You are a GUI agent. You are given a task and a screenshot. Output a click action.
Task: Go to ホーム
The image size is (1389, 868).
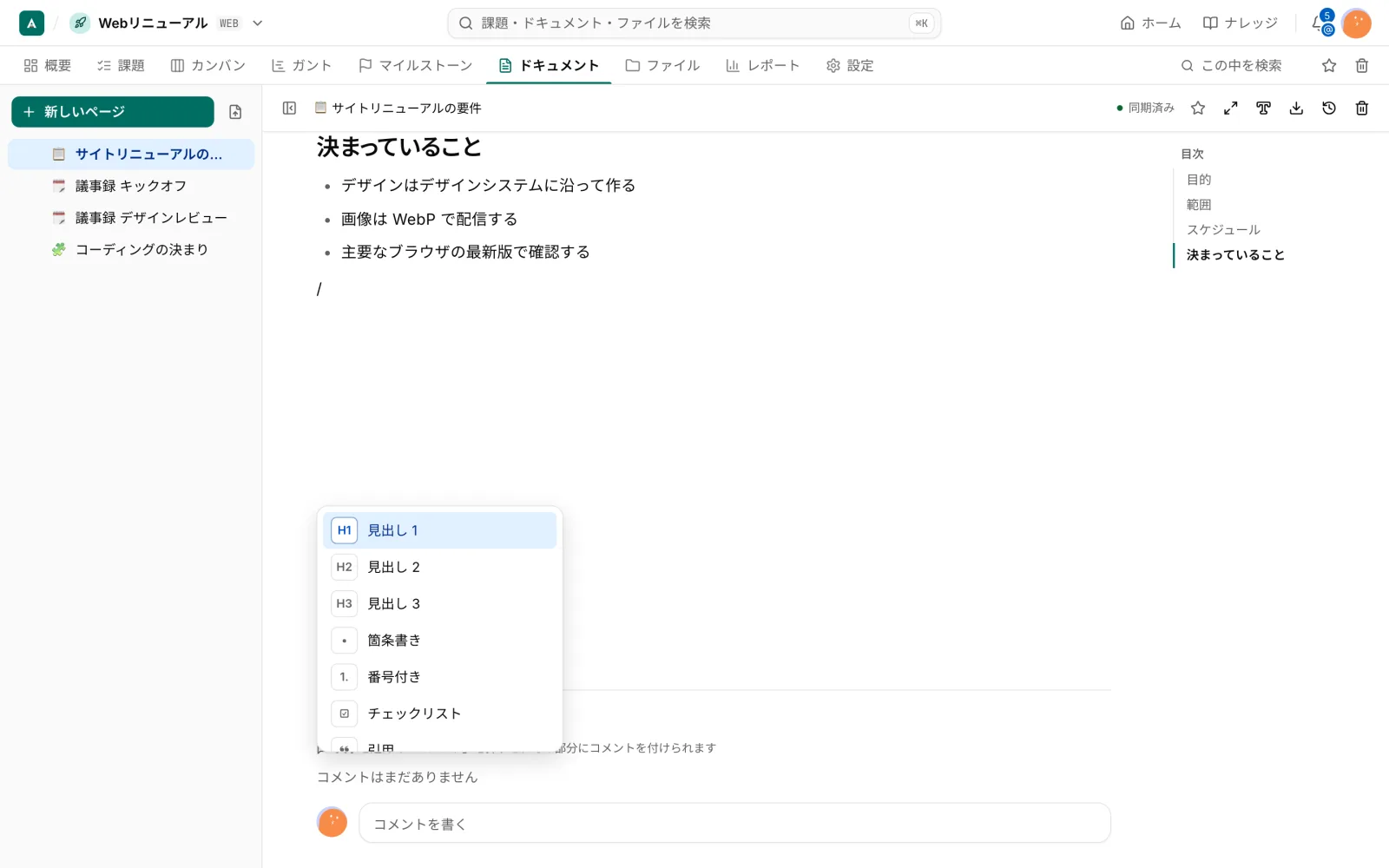(x=1151, y=23)
